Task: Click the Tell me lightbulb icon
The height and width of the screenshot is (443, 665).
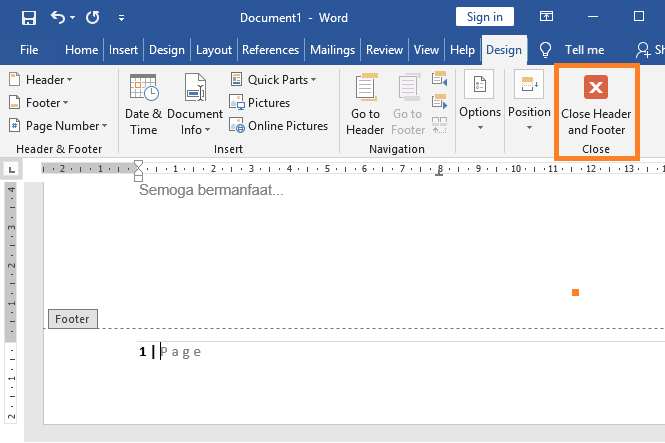Action: click(545, 50)
